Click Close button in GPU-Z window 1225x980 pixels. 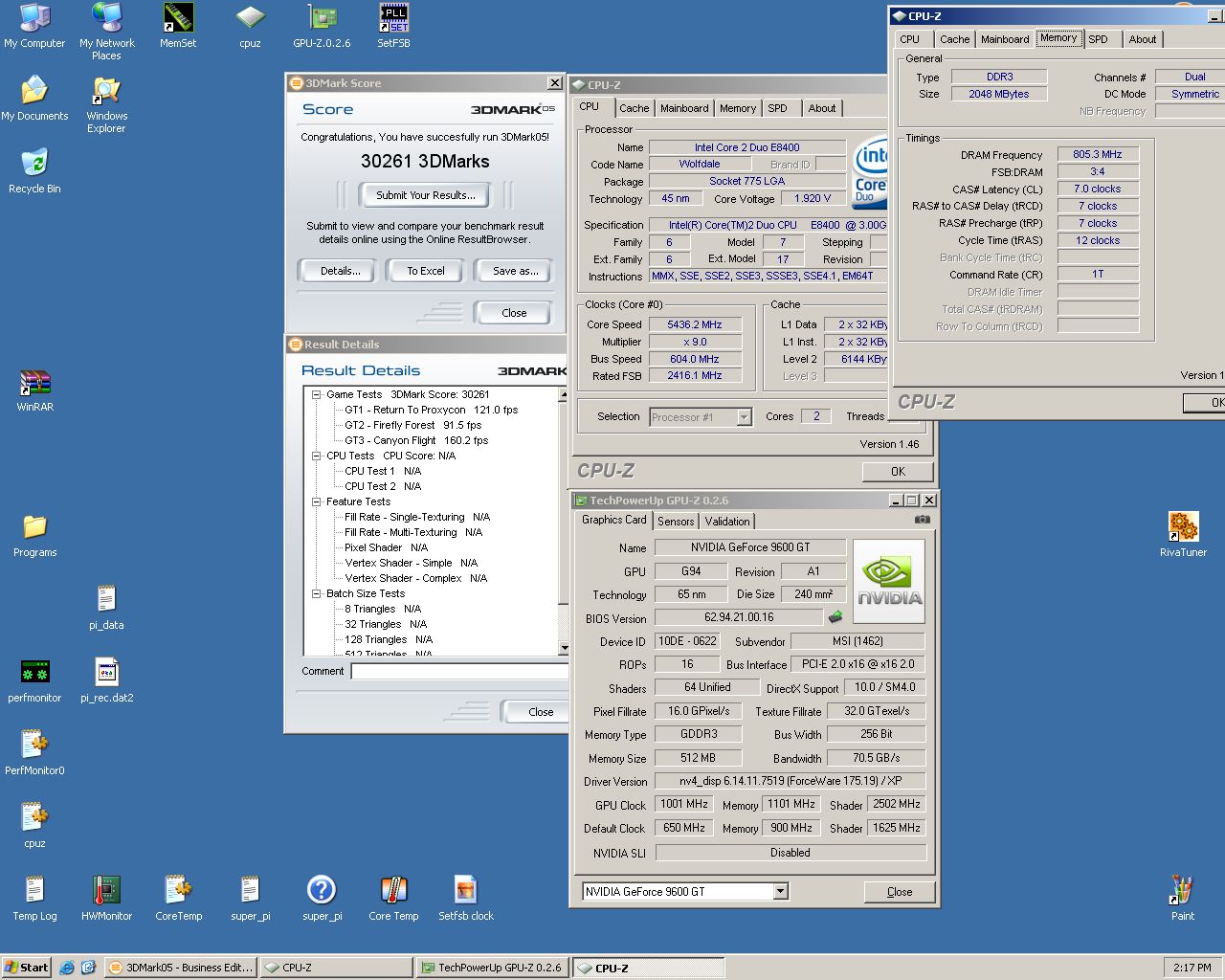click(900, 891)
